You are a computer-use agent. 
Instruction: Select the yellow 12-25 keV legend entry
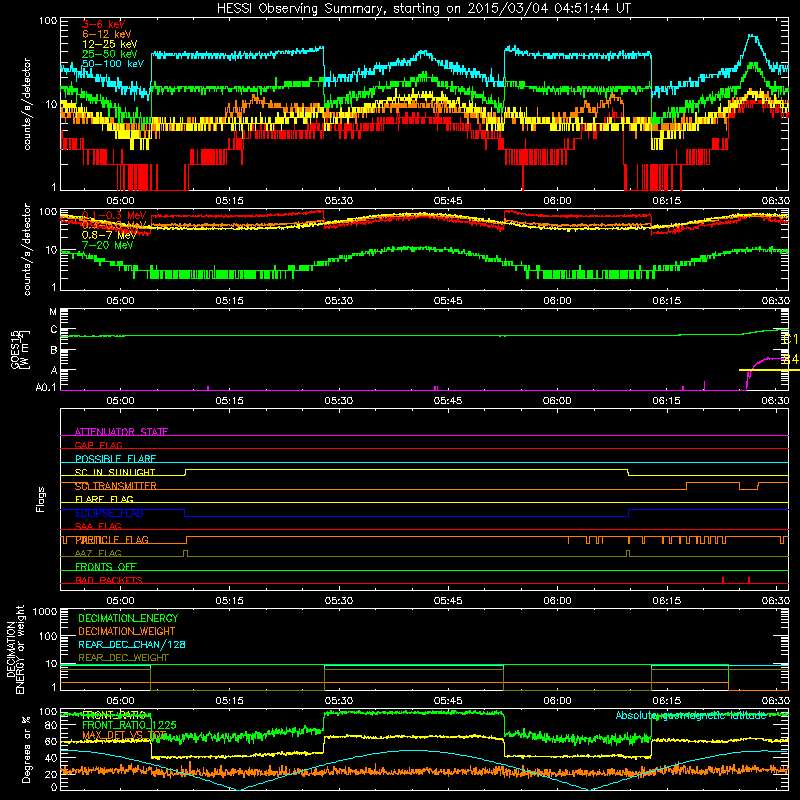(110, 44)
